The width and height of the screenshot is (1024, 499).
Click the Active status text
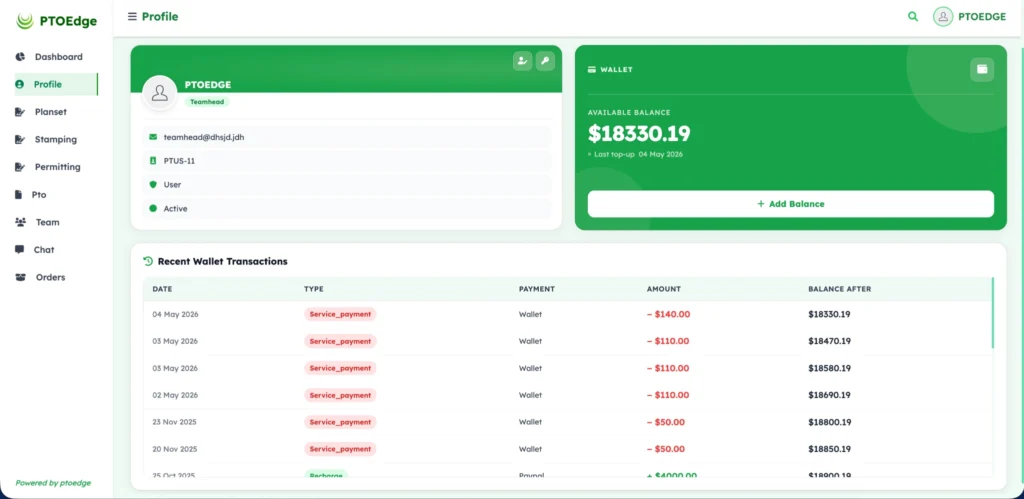click(x=175, y=209)
